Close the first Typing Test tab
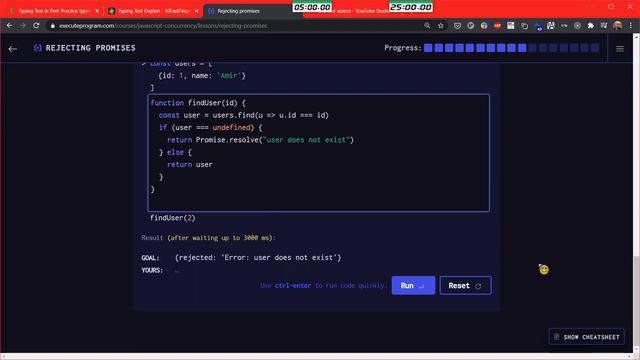Viewport: 640px width, 360px height. pyautogui.click(x=97, y=11)
